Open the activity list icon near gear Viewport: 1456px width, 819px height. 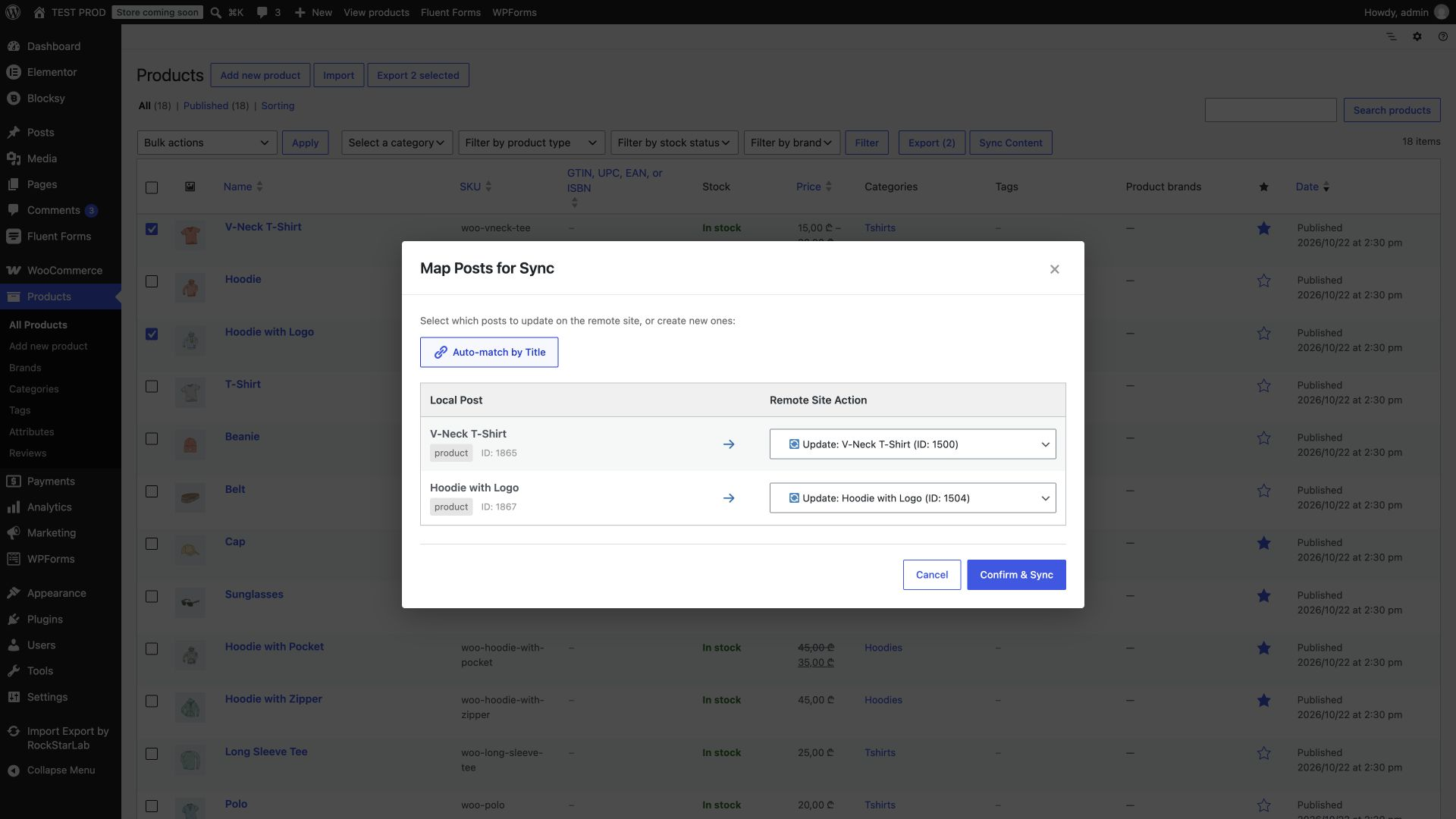coord(1391,36)
